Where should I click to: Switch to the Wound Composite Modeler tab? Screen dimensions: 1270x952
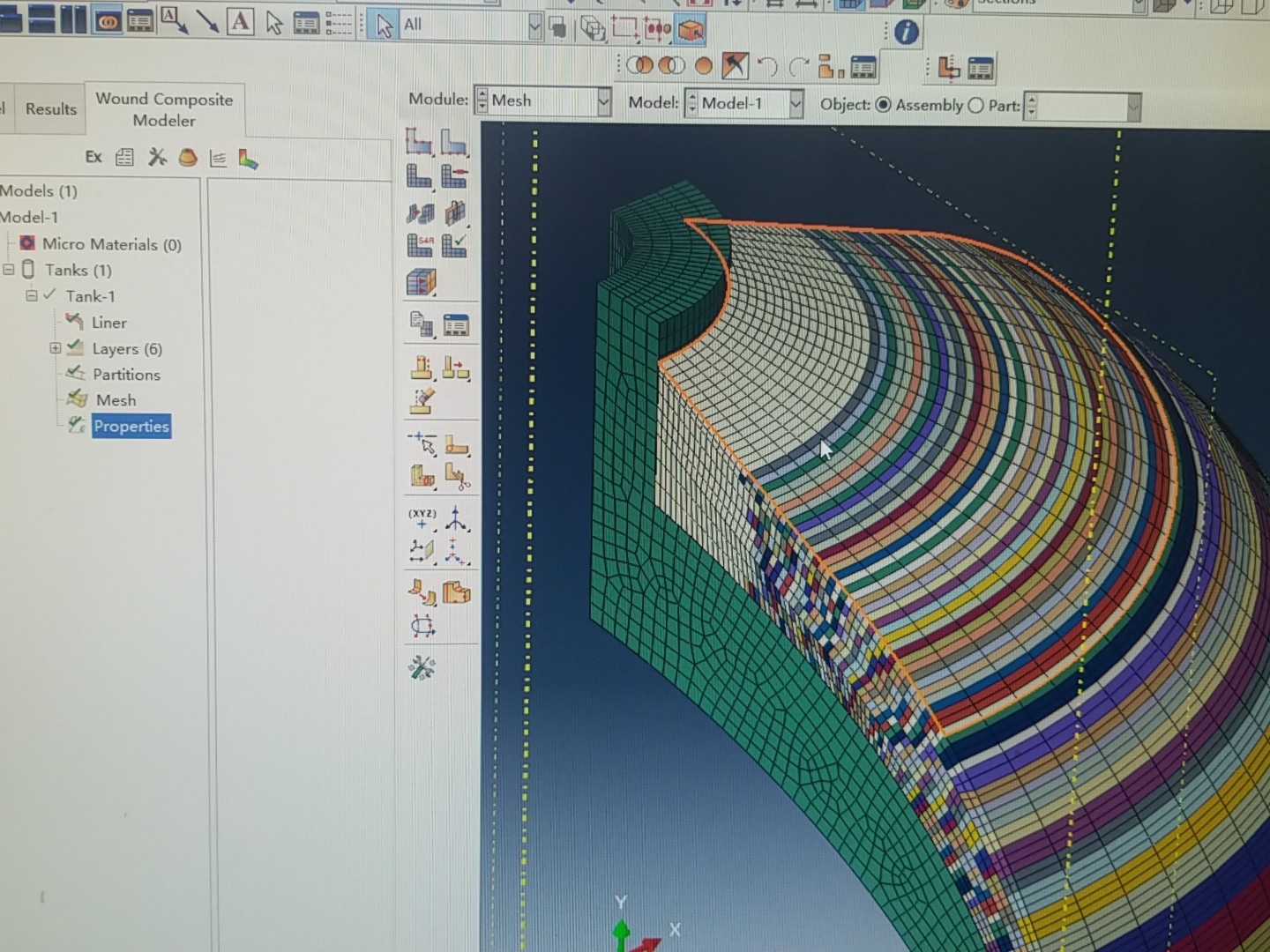pyautogui.click(x=164, y=108)
